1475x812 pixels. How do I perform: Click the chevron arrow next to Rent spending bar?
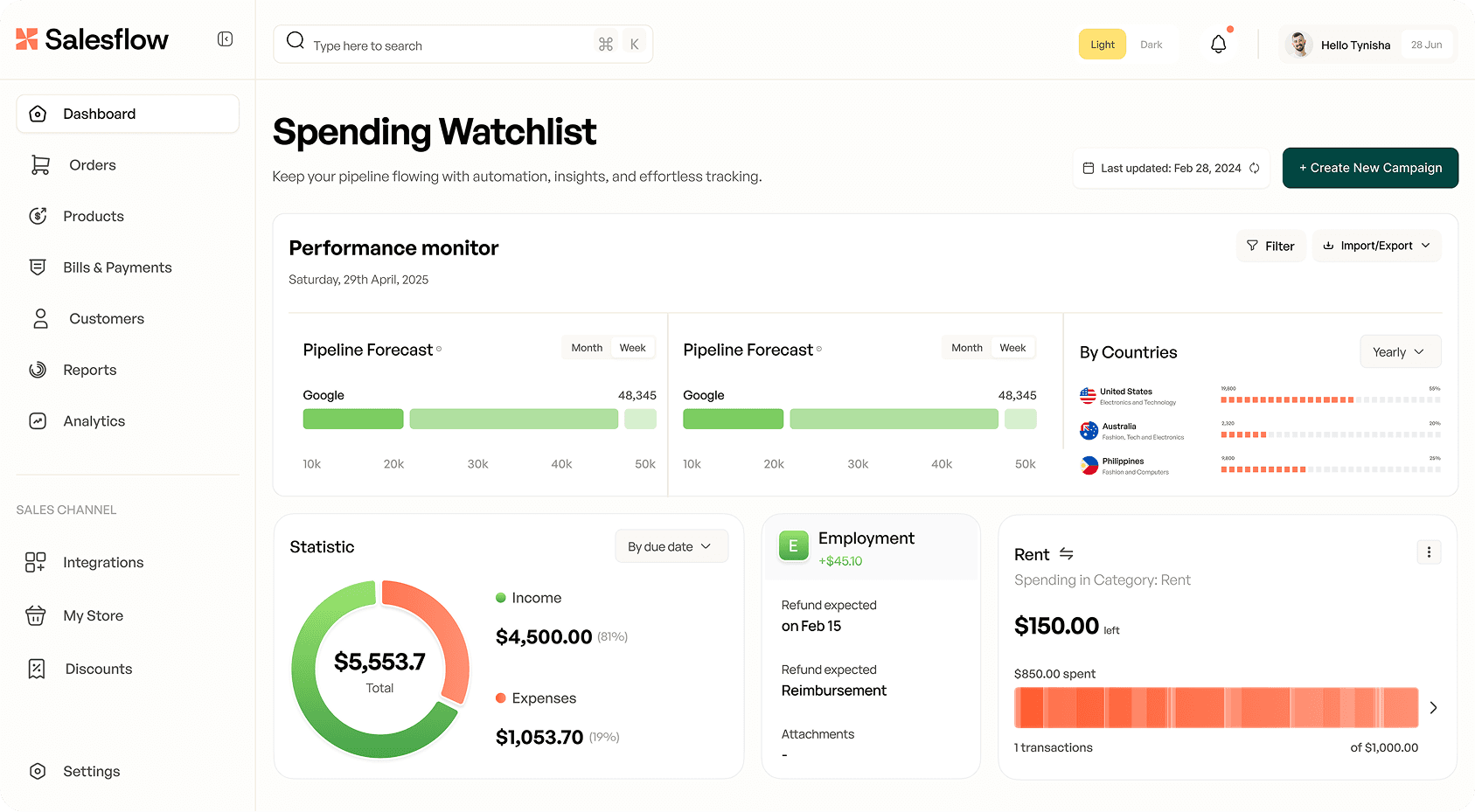click(x=1433, y=708)
